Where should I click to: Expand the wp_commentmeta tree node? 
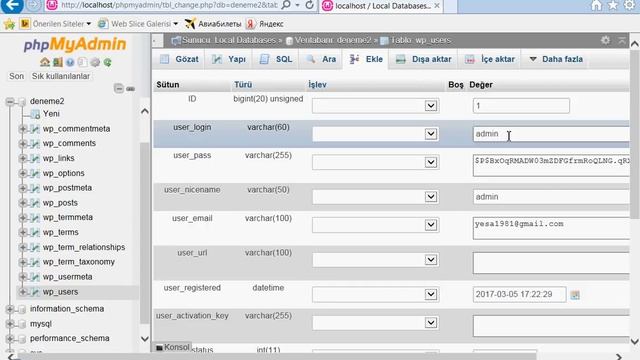click(22, 129)
